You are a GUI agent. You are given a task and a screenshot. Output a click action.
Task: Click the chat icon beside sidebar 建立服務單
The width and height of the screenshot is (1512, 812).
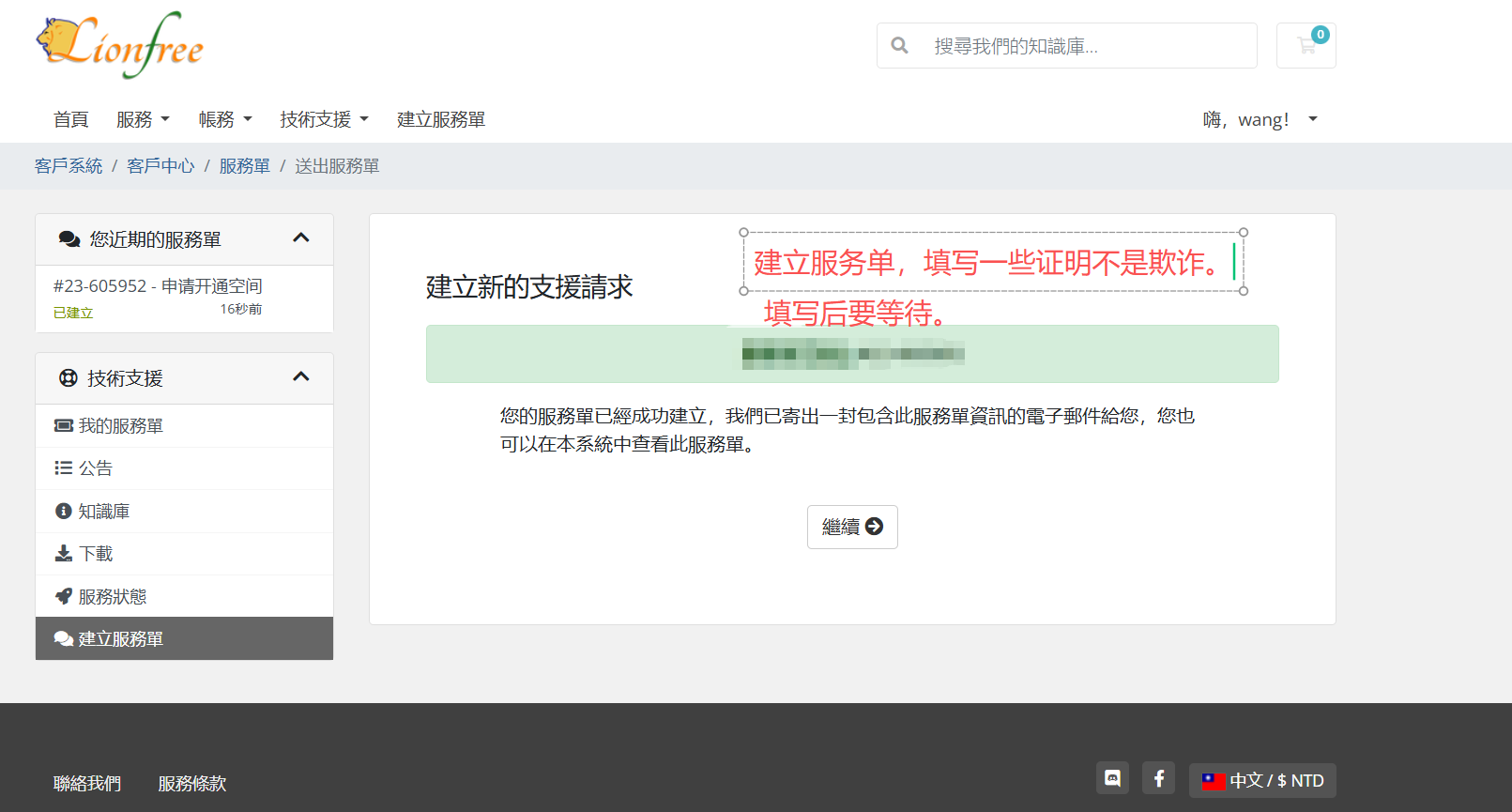[x=64, y=638]
